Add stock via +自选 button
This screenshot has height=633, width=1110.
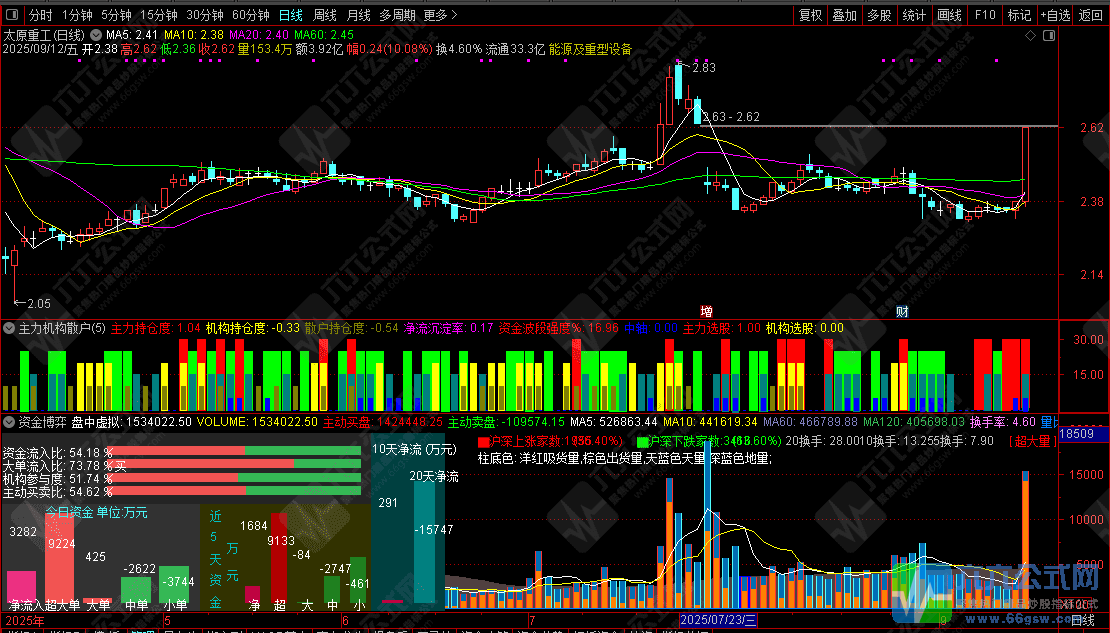coord(1056,15)
